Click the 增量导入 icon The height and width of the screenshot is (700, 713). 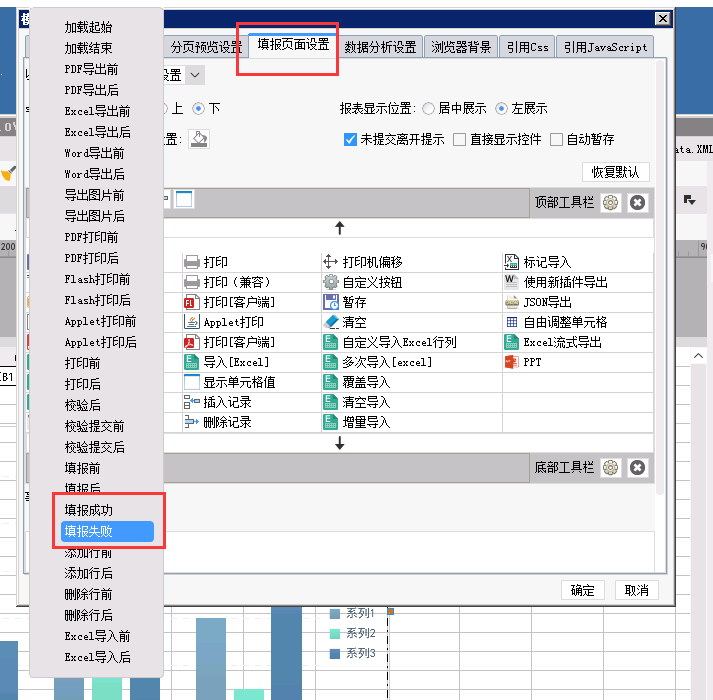point(331,422)
